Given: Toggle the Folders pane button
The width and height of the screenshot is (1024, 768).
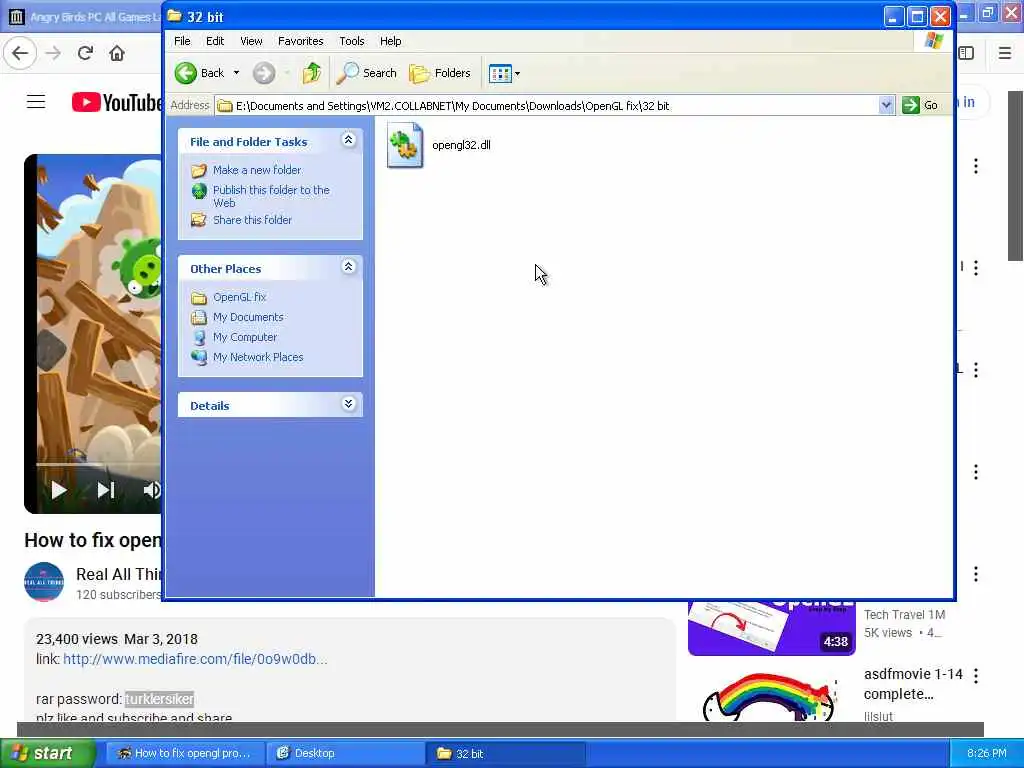Looking at the screenshot, I should [440, 73].
